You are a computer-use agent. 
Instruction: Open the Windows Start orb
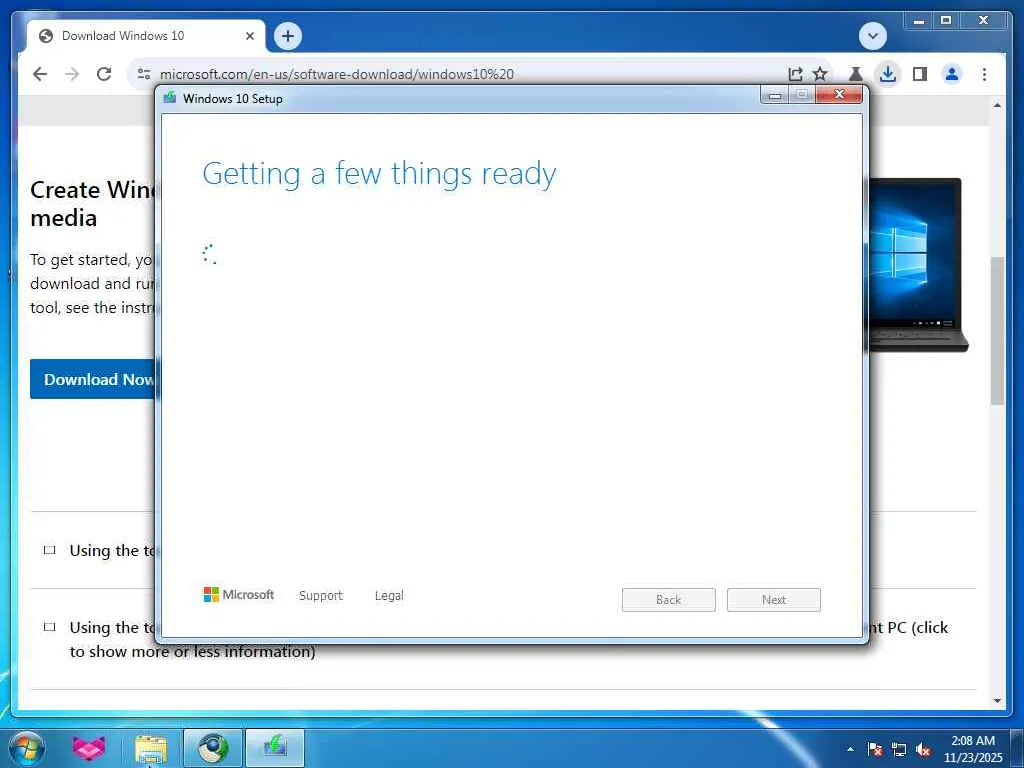(x=27, y=748)
